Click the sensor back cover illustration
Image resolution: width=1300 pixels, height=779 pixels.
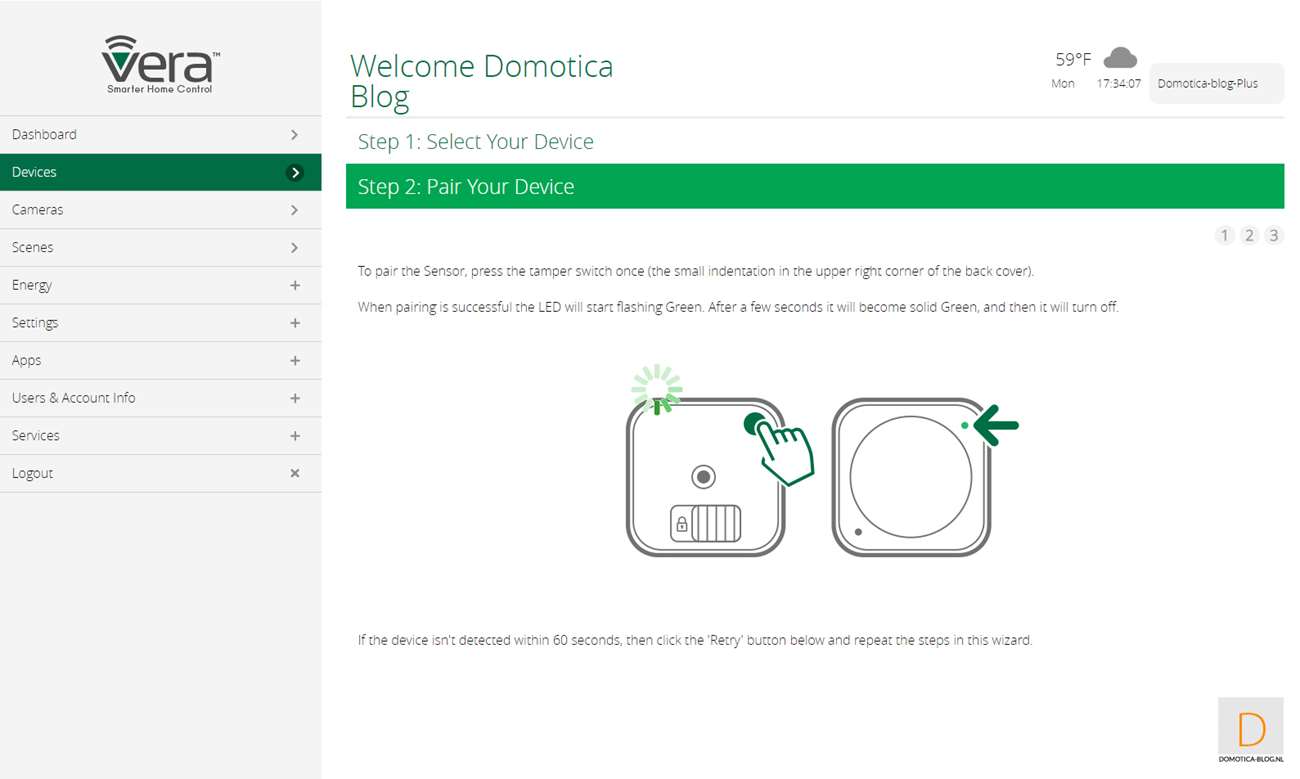(705, 477)
